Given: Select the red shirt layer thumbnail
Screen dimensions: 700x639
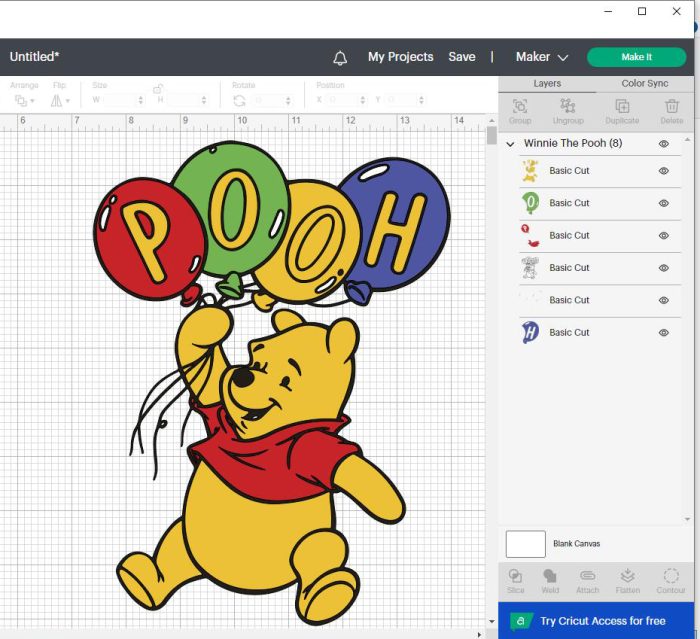Looking at the screenshot, I should [x=530, y=236].
